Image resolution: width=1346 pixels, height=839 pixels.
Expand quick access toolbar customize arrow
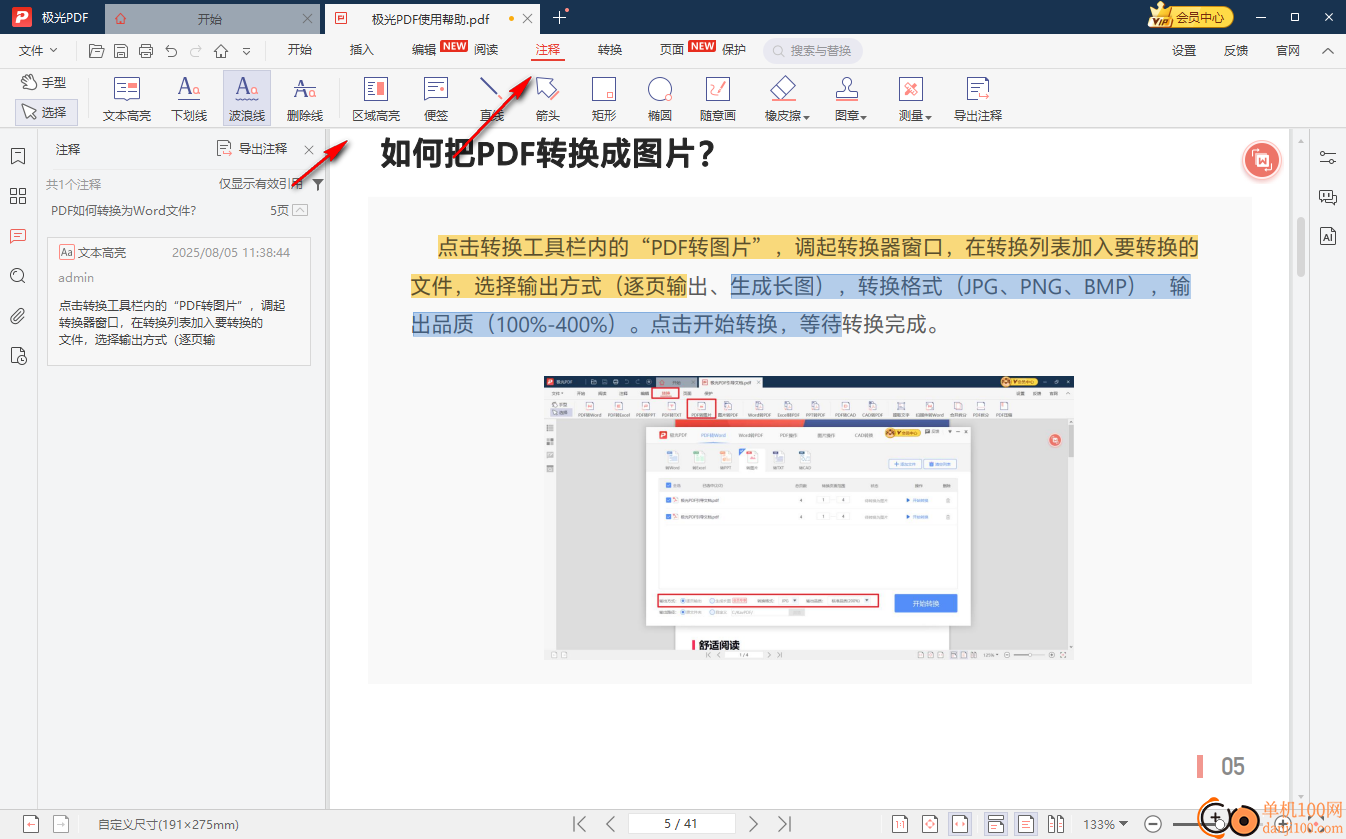pyautogui.click(x=246, y=50)
